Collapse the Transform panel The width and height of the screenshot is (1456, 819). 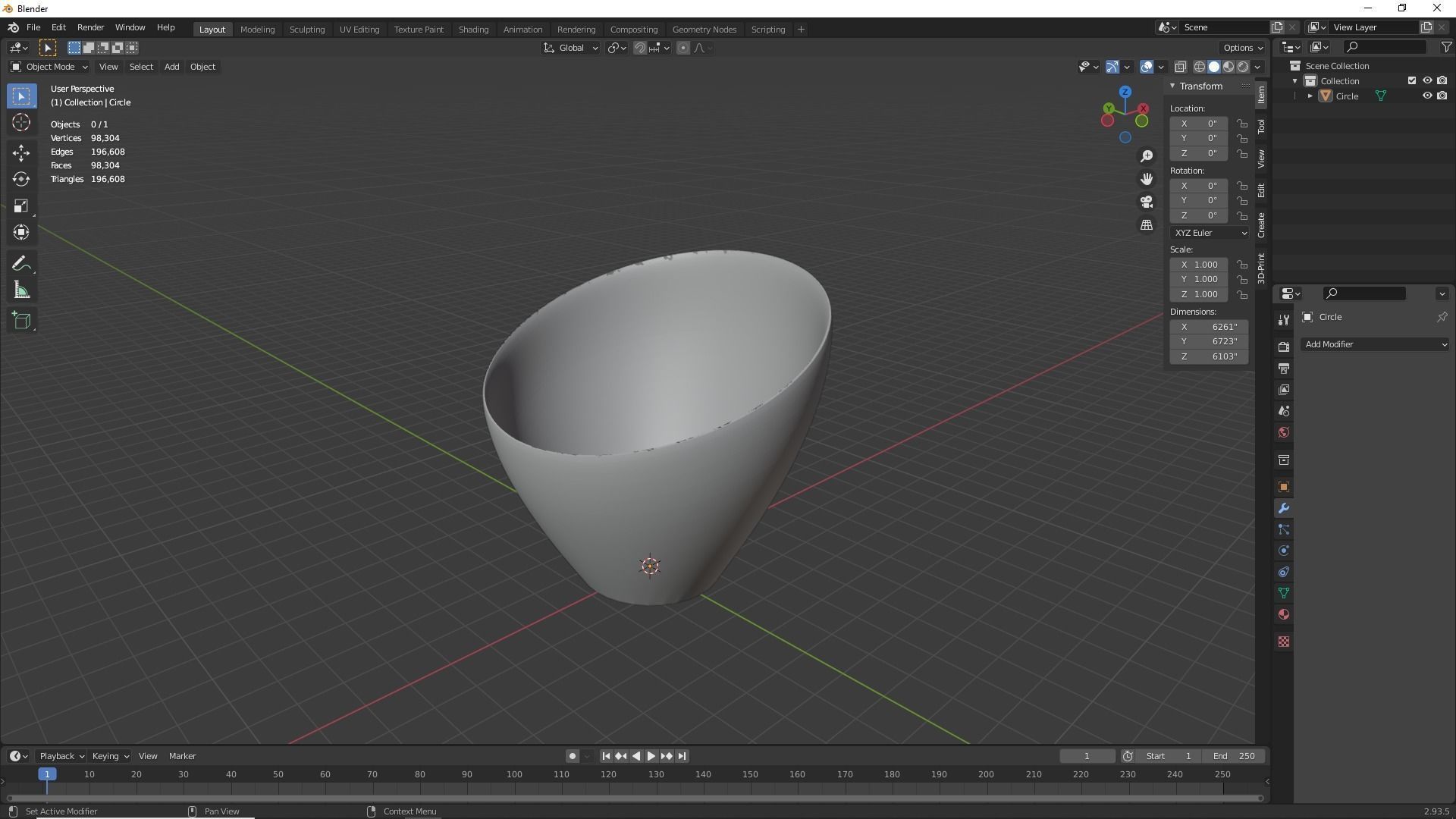[x=1172, y=86]
